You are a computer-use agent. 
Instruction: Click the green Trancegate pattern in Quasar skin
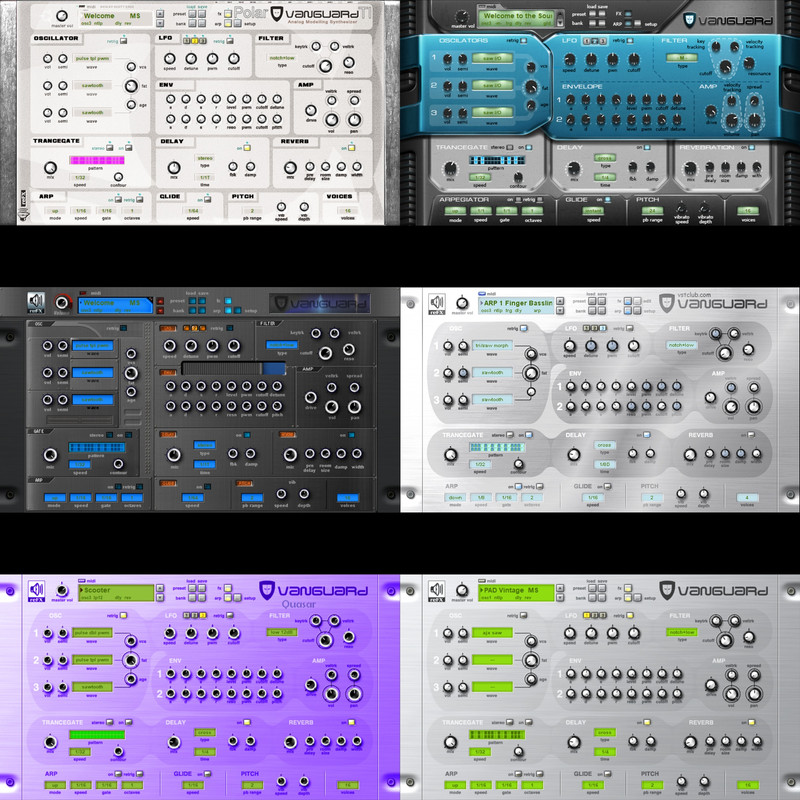(97, 735)
